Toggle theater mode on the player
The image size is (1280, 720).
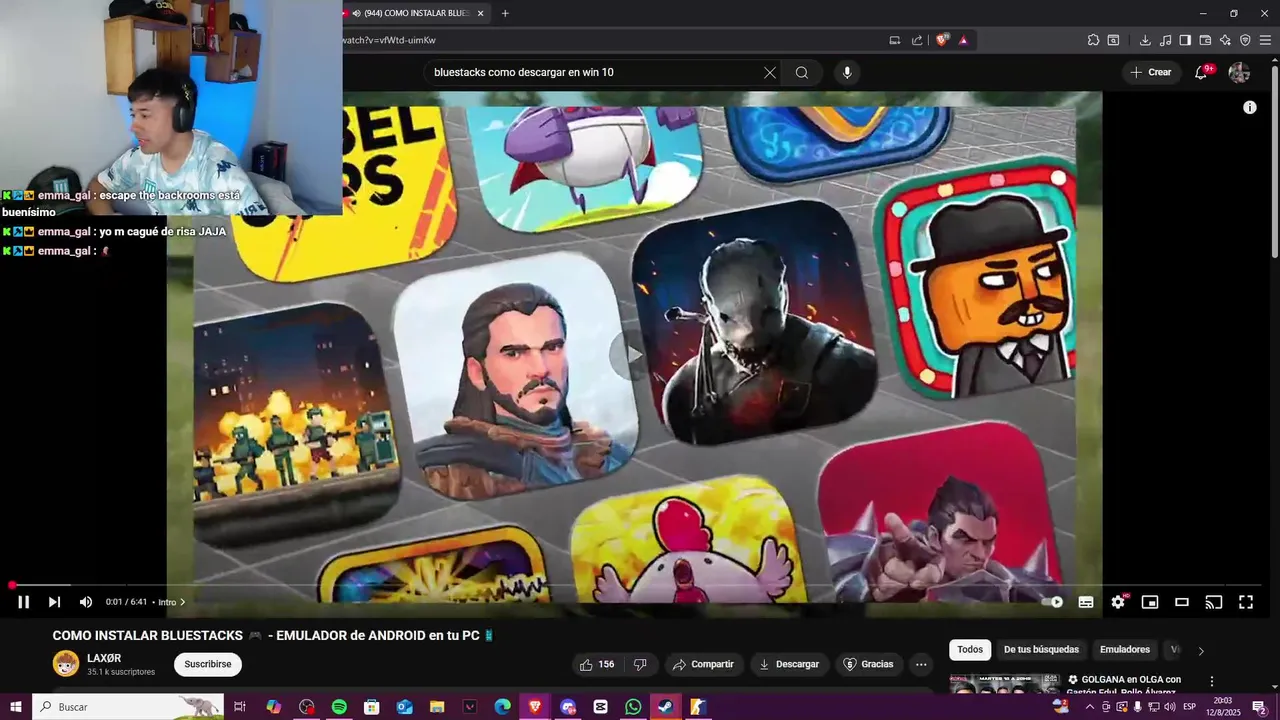[x=1182, y=602]
